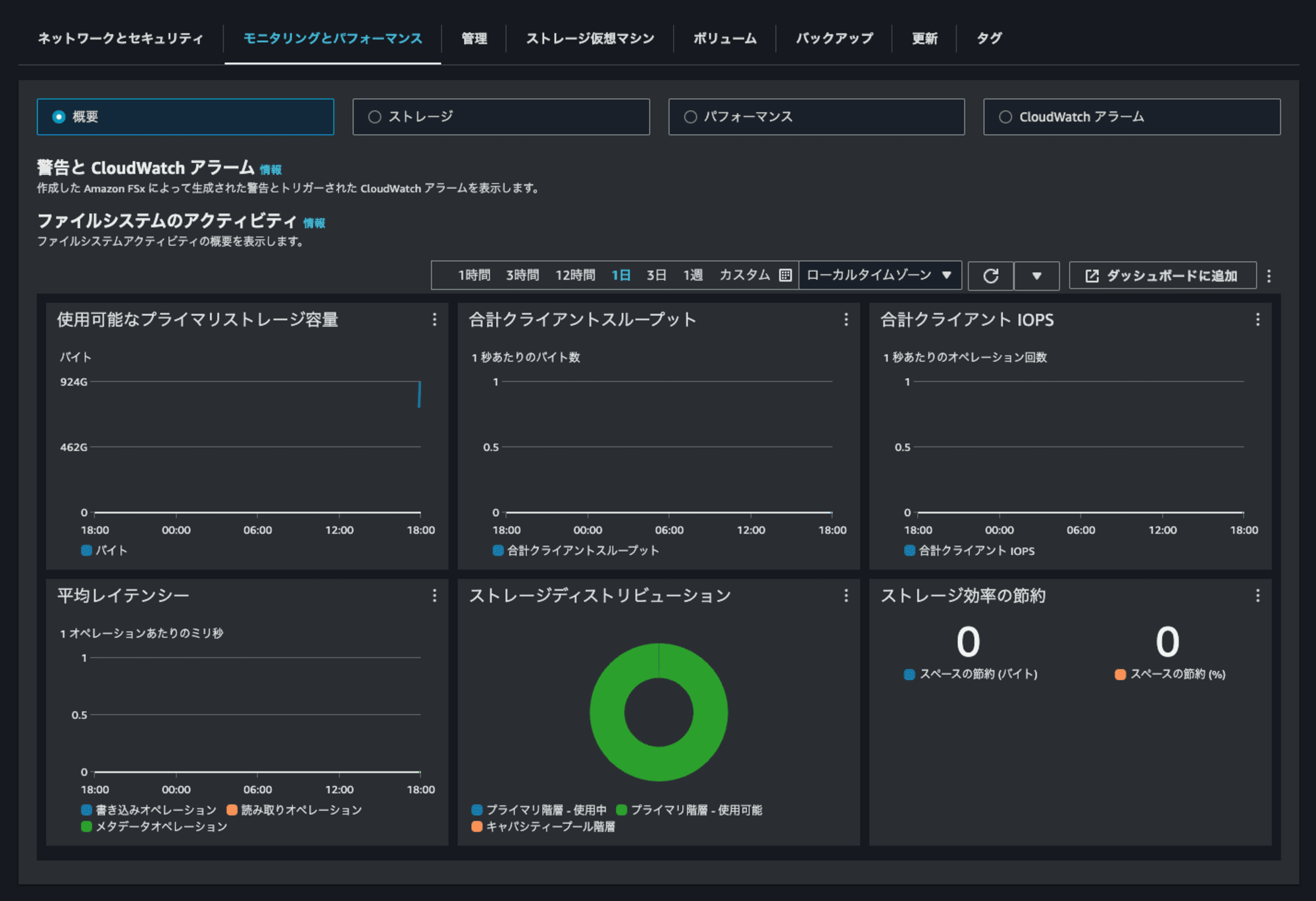This screenshot has width=1316, height=901.
Task: Open menu for ストレージ効率の節約 widget
Action: [1257, 596]
